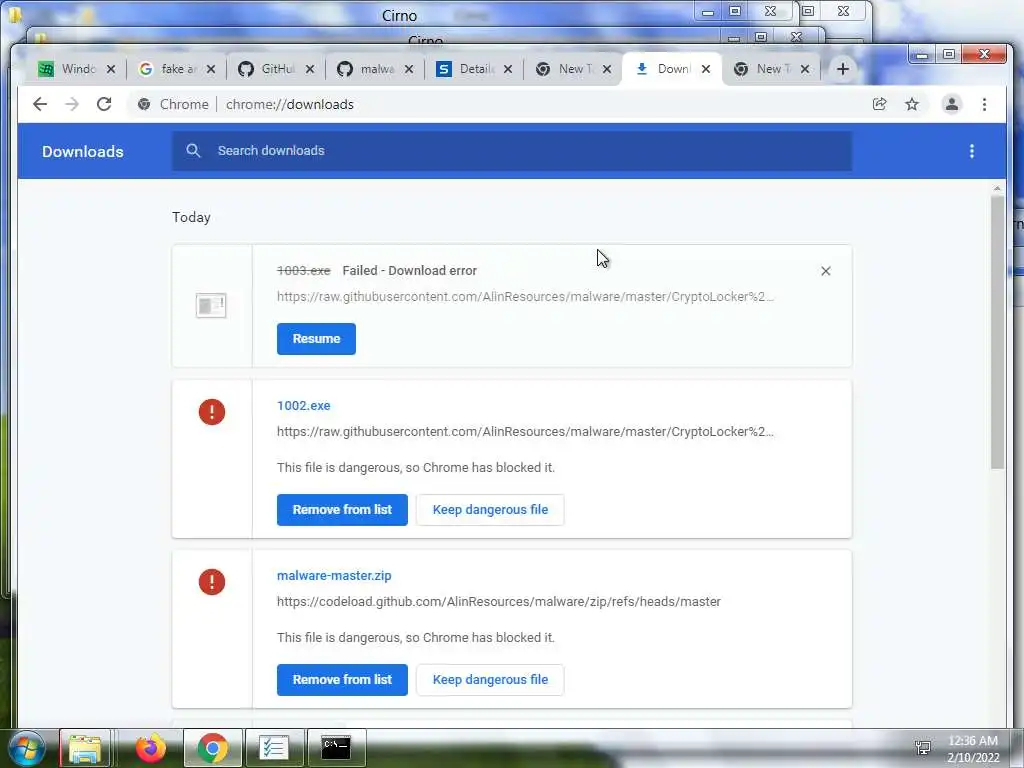1024x768 pixels.
Task: Close the GitHub tab
Action: coord(310,69)
